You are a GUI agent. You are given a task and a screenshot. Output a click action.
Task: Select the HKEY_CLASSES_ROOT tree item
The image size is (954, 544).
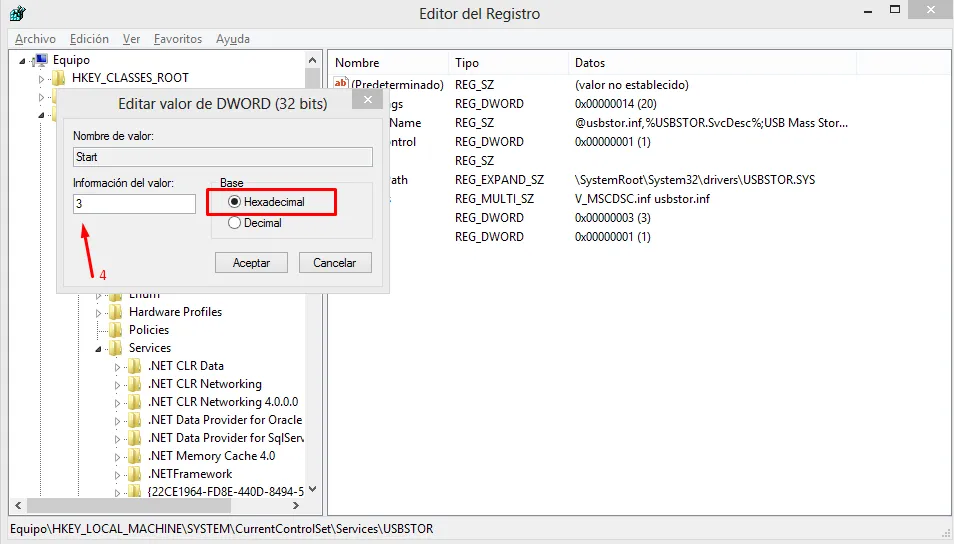click(x=130, y=78)
